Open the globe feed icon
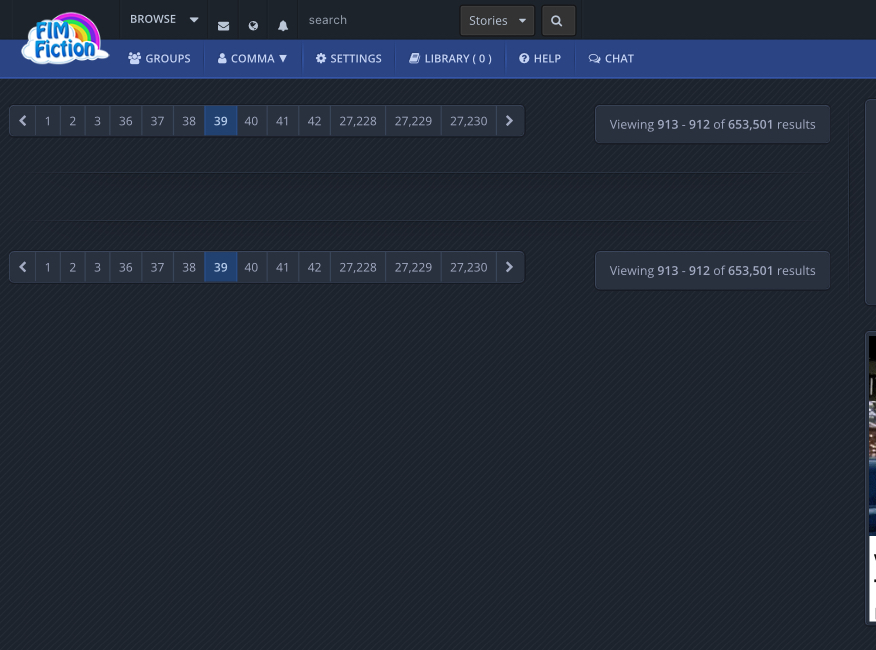The image size is (876, 650). (x=253, y=26)
